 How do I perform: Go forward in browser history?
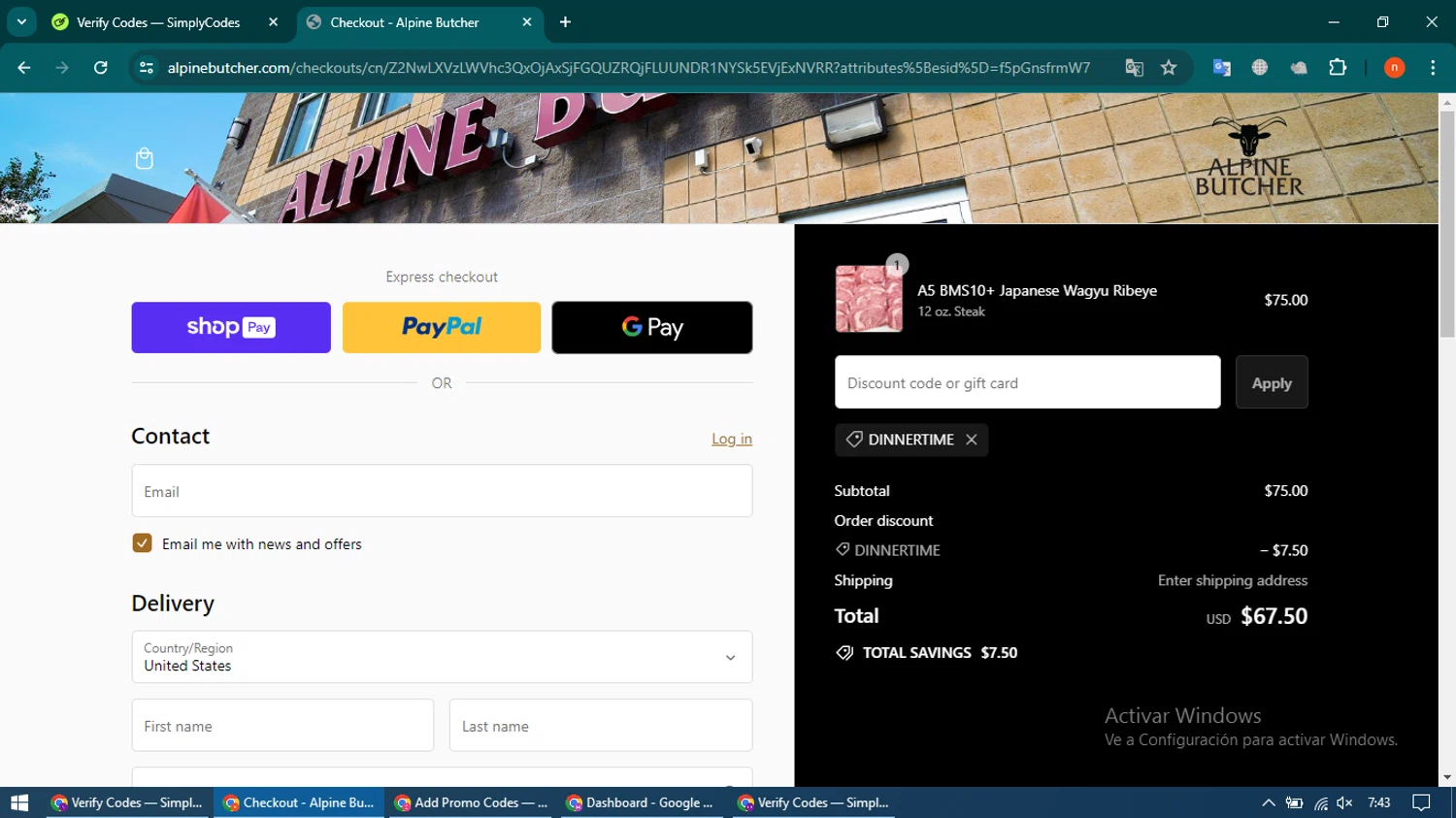pos(62,67)
